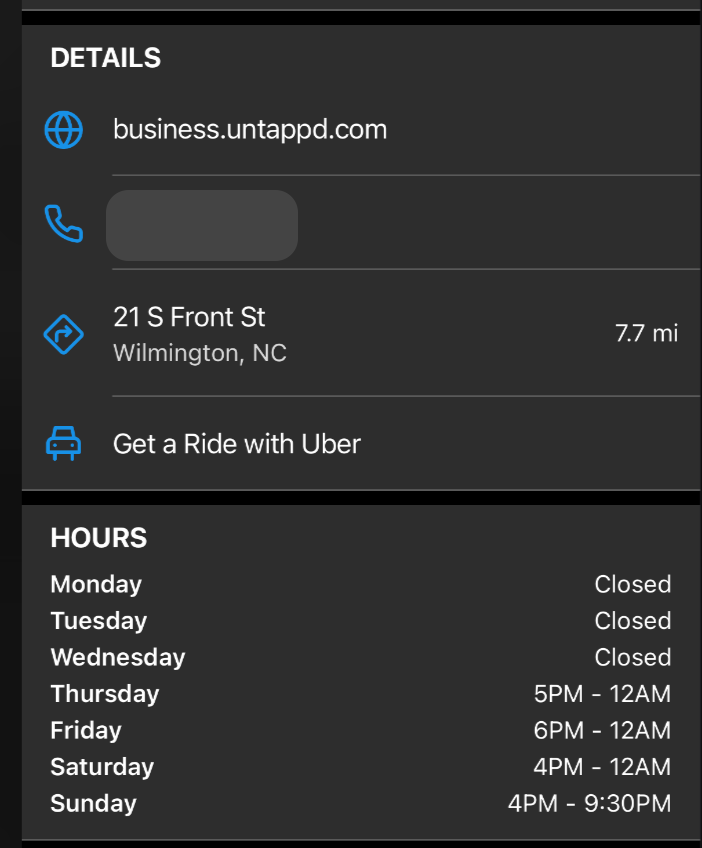Tap the DETAILS section heading
The height and width of the screenshot is (848, 702).
click(x=105, y=58)
